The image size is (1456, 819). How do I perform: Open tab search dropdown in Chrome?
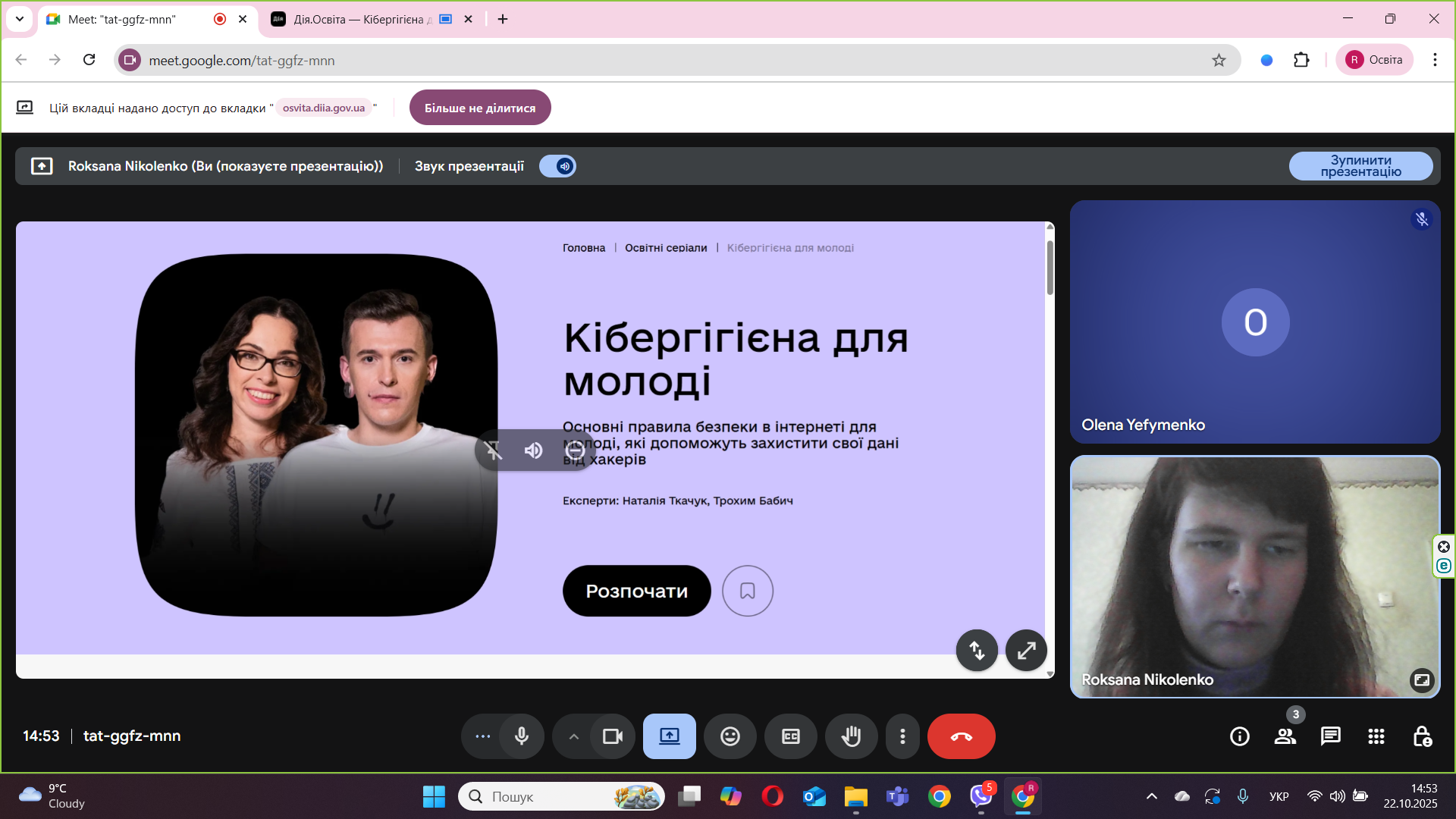click(20, 19)
